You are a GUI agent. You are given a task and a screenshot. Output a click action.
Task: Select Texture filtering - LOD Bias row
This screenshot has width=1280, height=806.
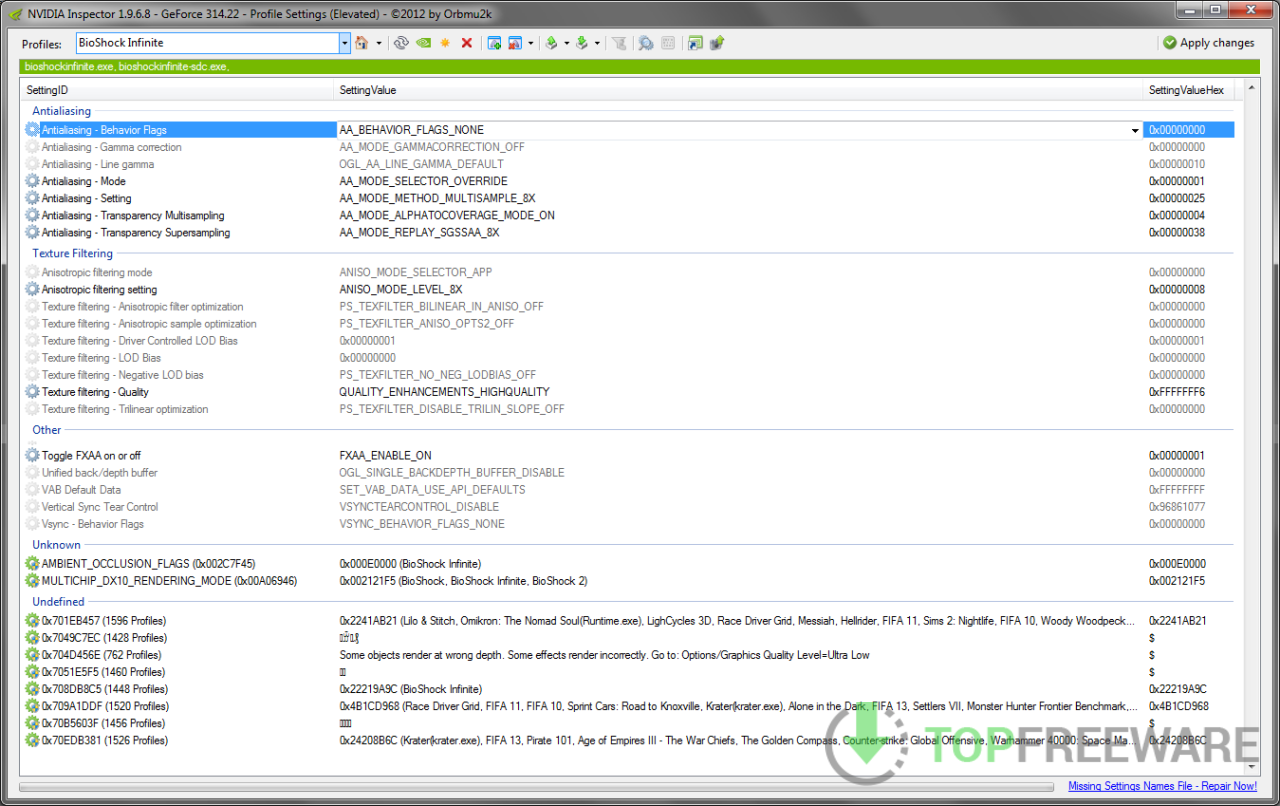(x=628, y=358)
